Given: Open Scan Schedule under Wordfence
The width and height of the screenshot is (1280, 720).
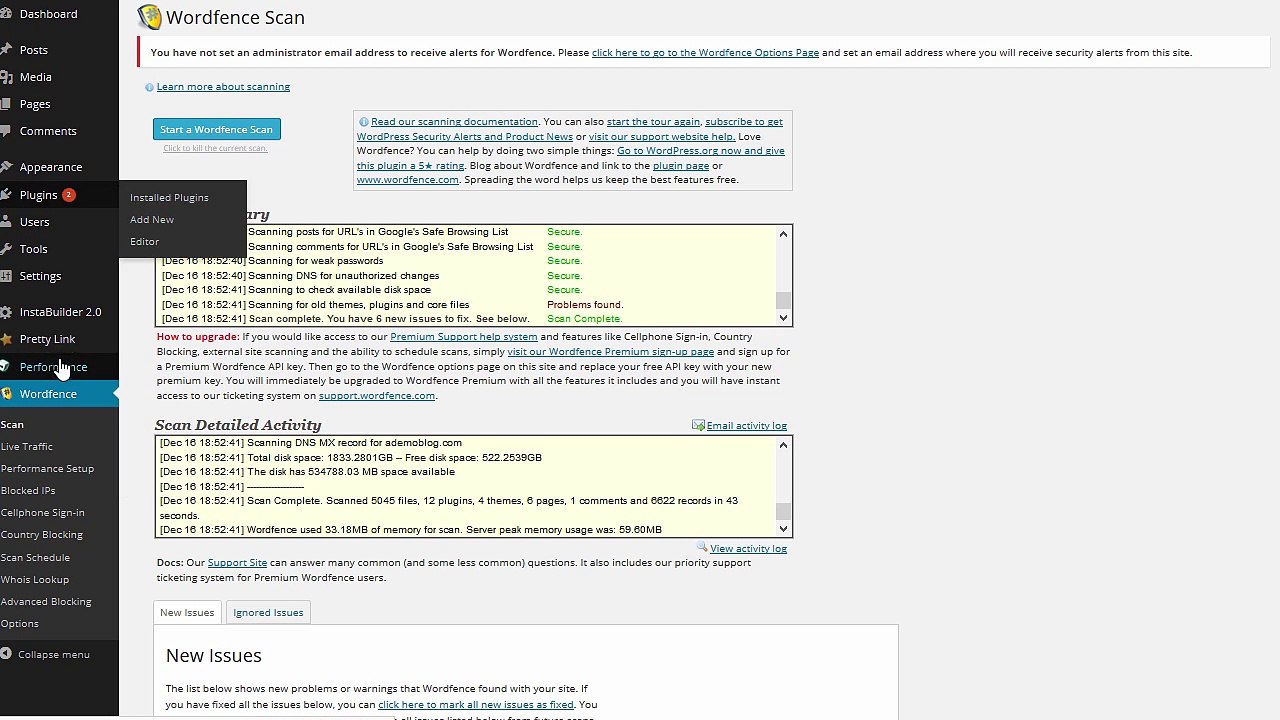Looking at the screenshot, I should click(35, 558).
